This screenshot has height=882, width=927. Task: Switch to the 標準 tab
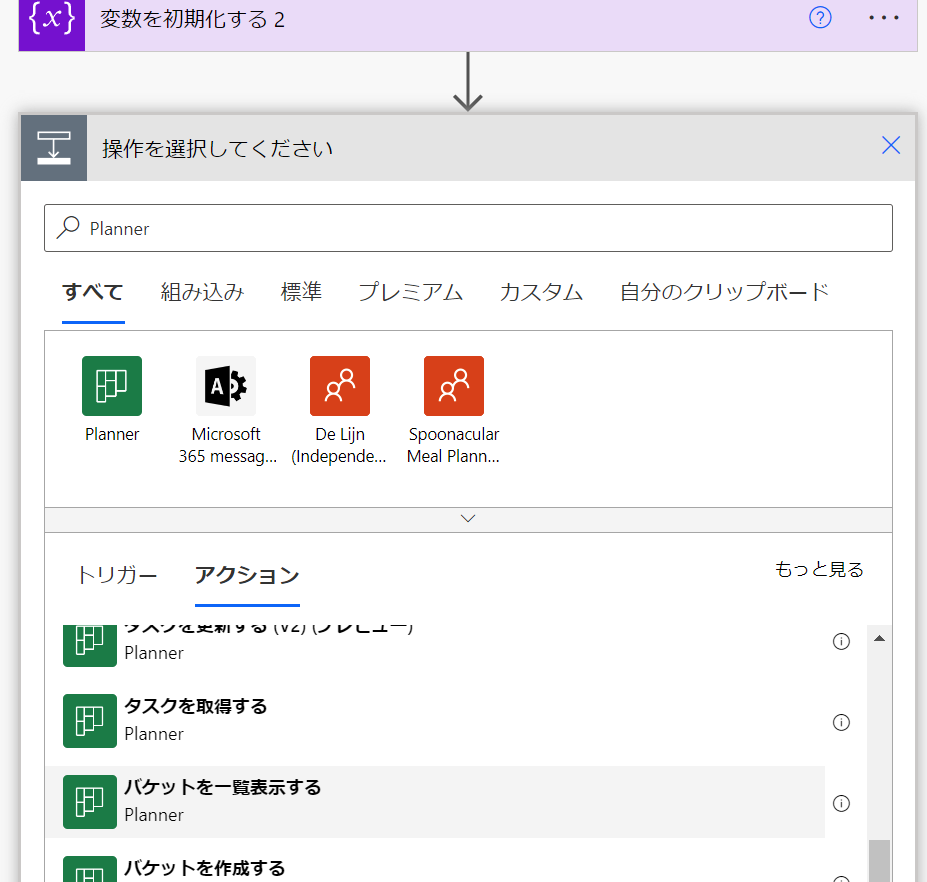pyautogui.click(x=301, y=292)
